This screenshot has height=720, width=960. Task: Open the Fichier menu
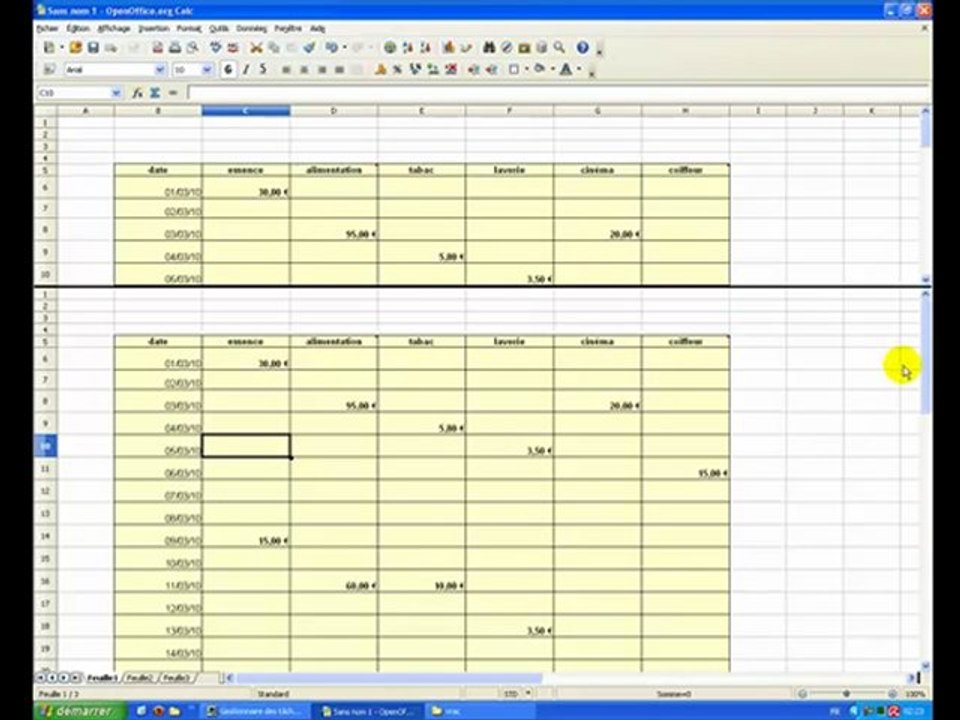tap(47, 28)
